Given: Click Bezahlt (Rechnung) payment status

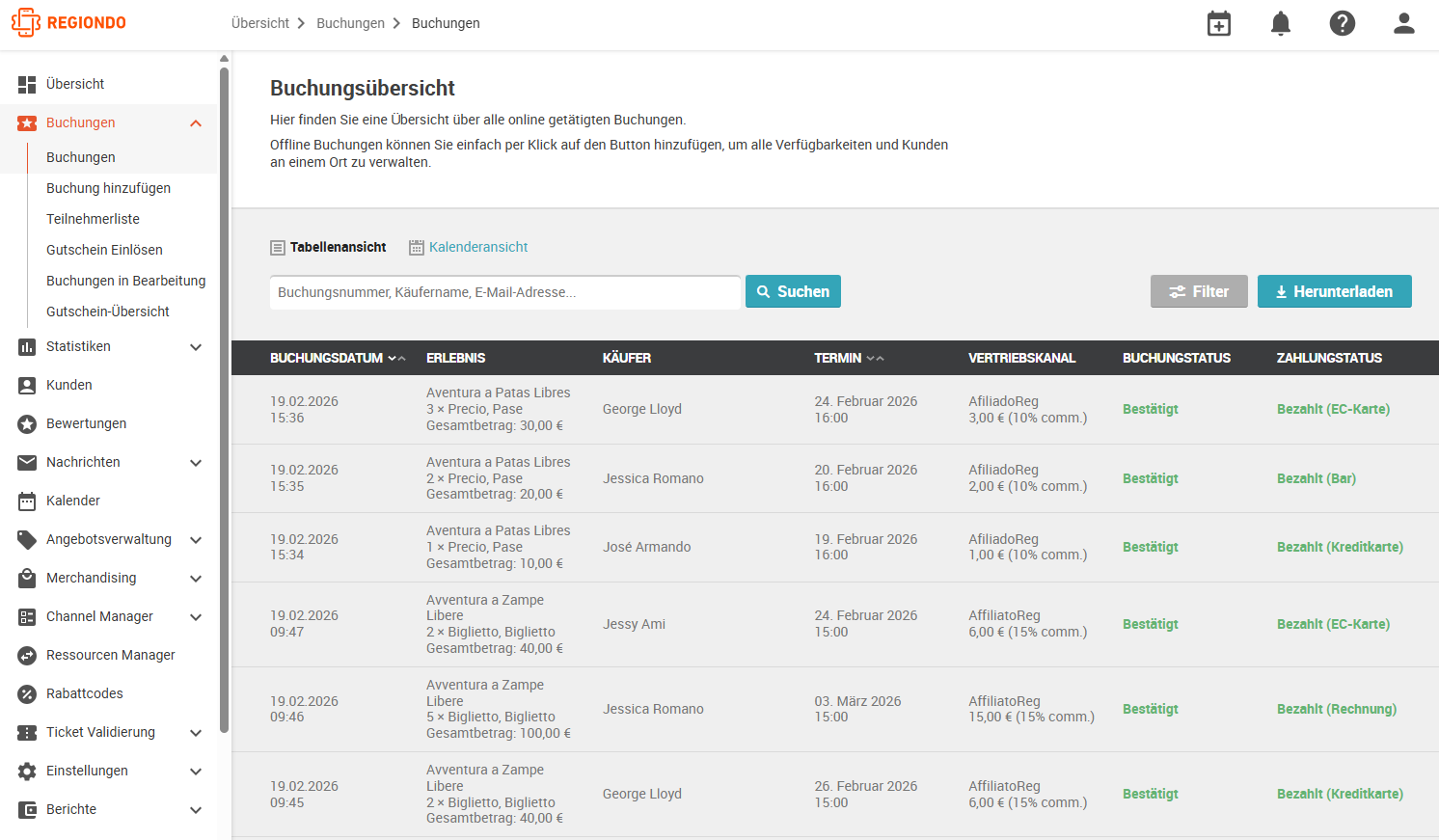Looking at the screenshot, I should (1336, 709).
